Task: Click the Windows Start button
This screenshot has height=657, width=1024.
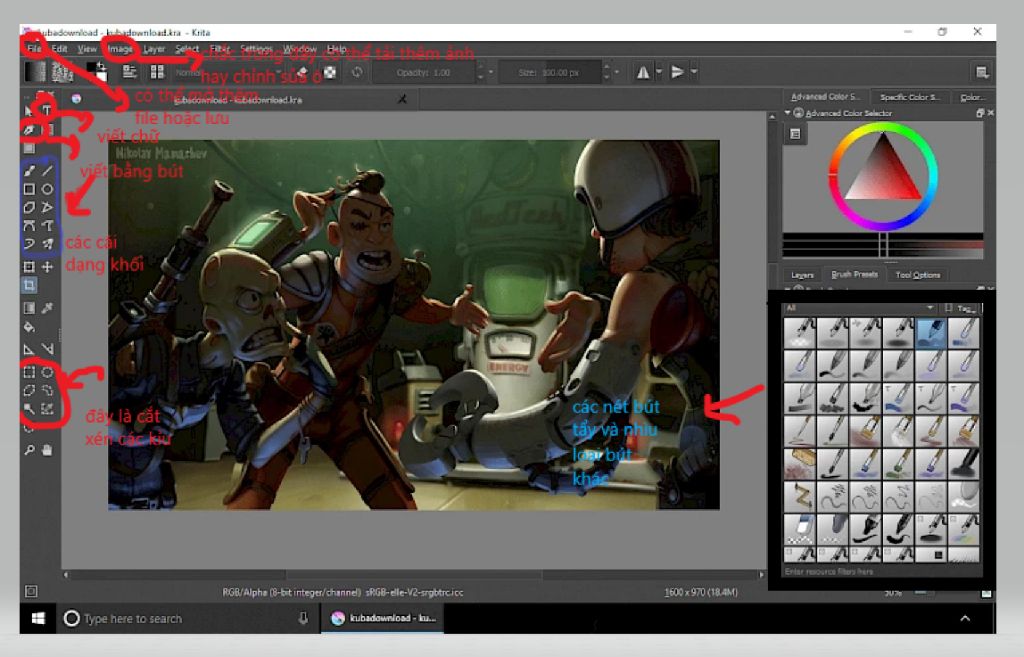Action: 39,618
